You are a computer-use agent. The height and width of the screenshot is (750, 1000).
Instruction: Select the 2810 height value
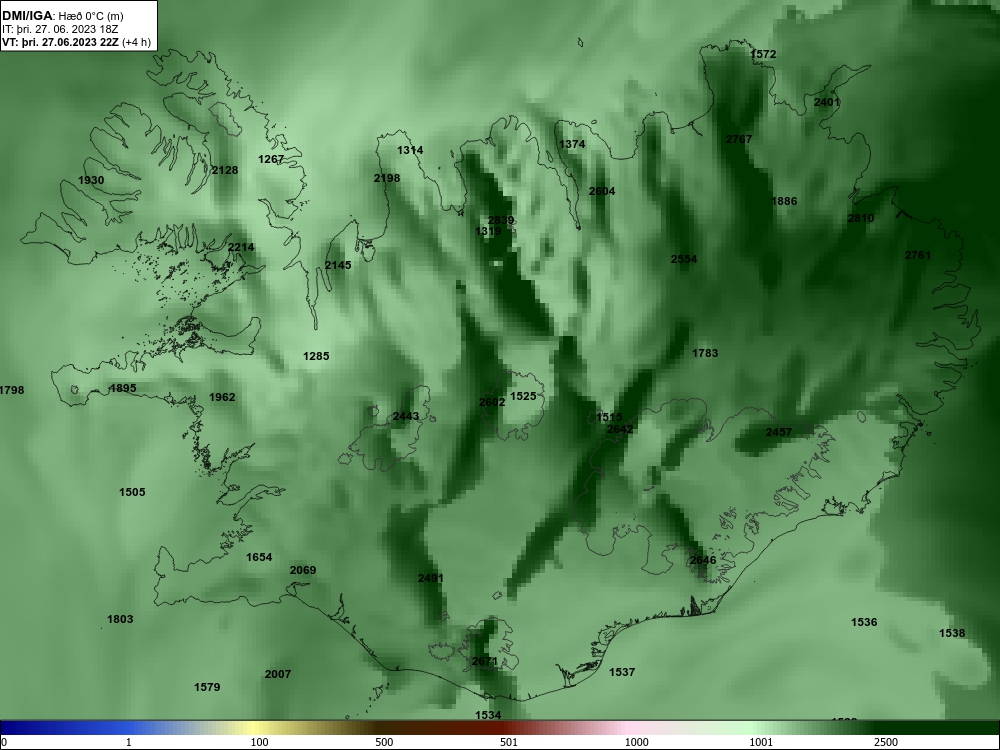tap(861, 218)
